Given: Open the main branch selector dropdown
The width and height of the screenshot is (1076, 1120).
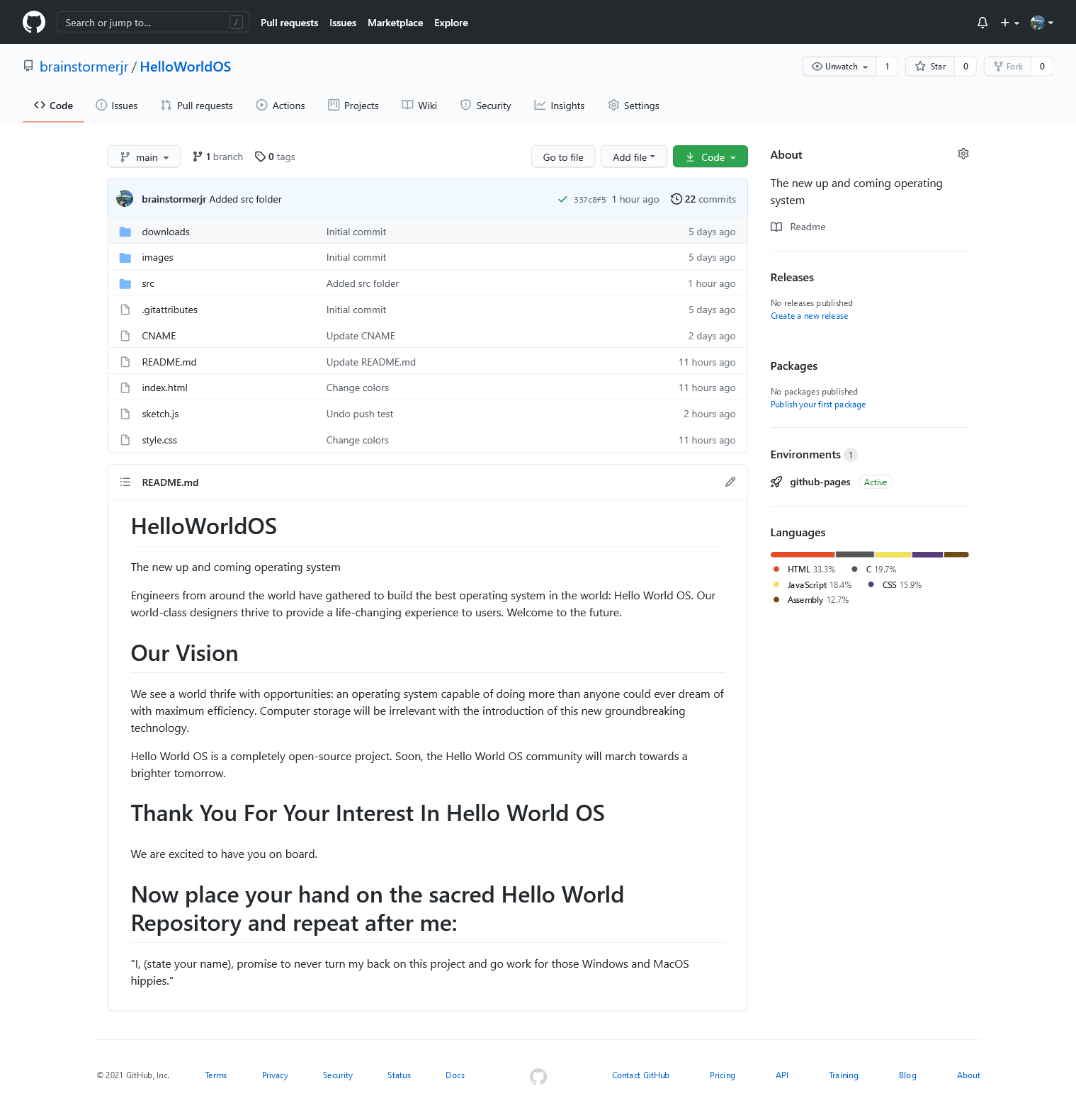Looking at the screenshot, I should click(145, 157).
